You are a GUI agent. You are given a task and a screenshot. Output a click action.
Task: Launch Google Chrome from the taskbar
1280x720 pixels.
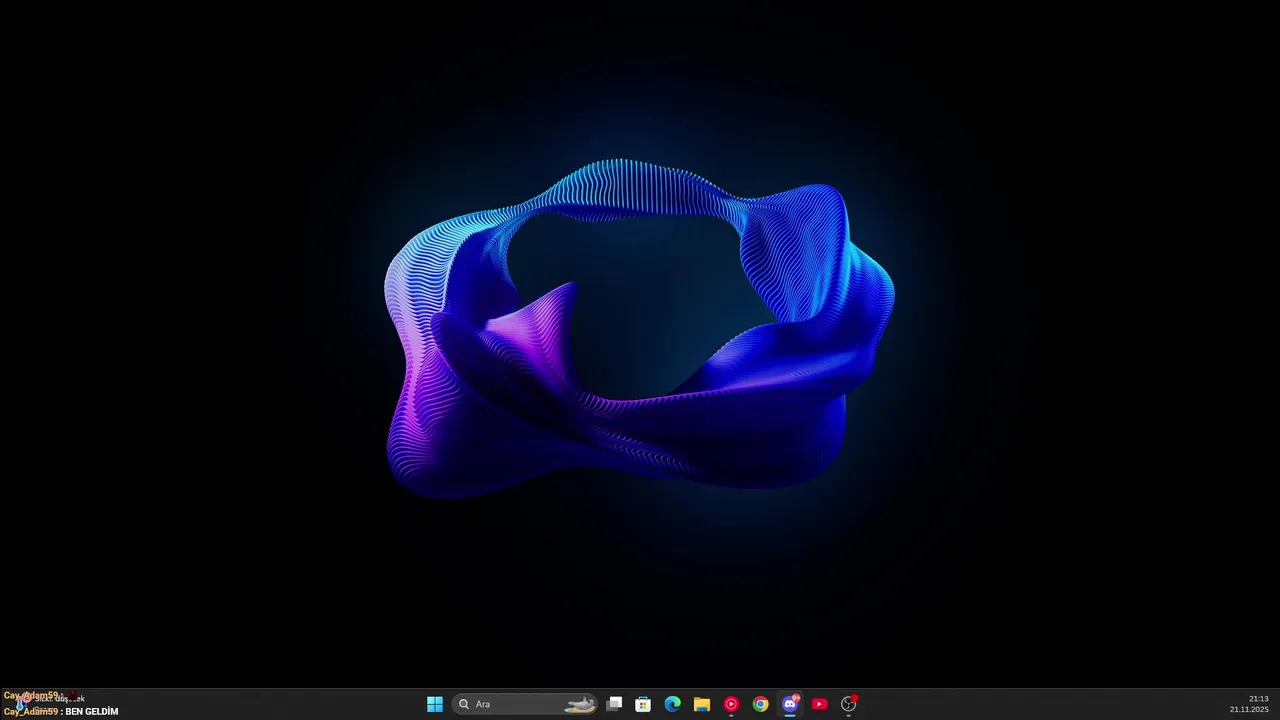[x=760, y=704]
